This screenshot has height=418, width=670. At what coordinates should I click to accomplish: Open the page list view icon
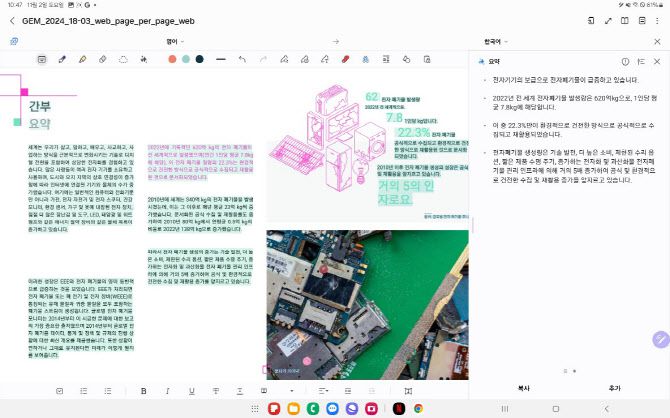coord(642,21)
